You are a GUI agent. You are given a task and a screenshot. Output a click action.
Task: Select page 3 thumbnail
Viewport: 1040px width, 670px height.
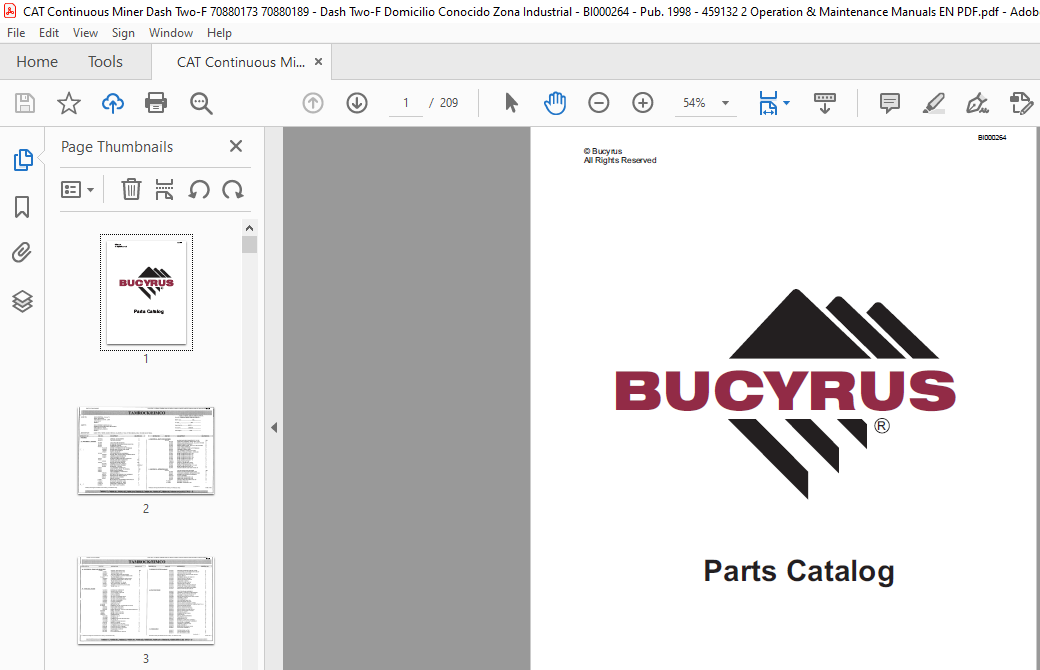(x=146, y=600)
